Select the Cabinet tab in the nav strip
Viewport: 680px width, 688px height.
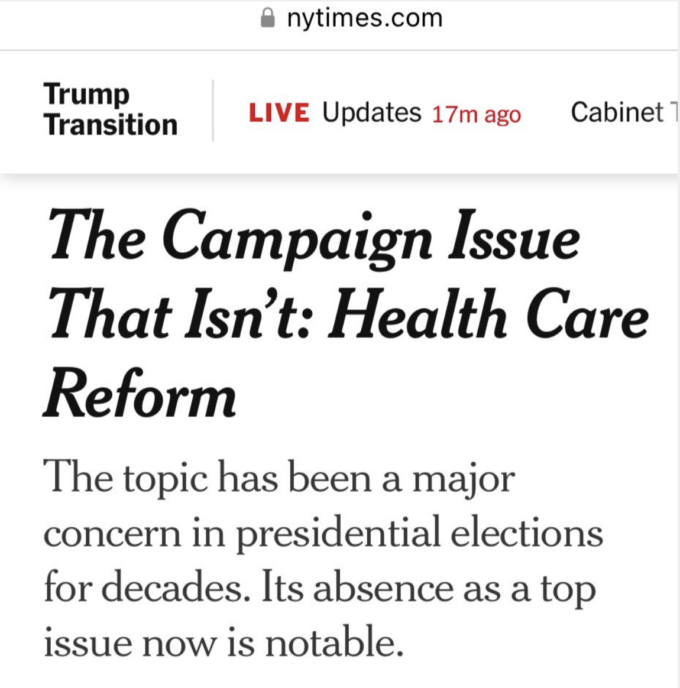pyautogui.click(x=617, y=113)
